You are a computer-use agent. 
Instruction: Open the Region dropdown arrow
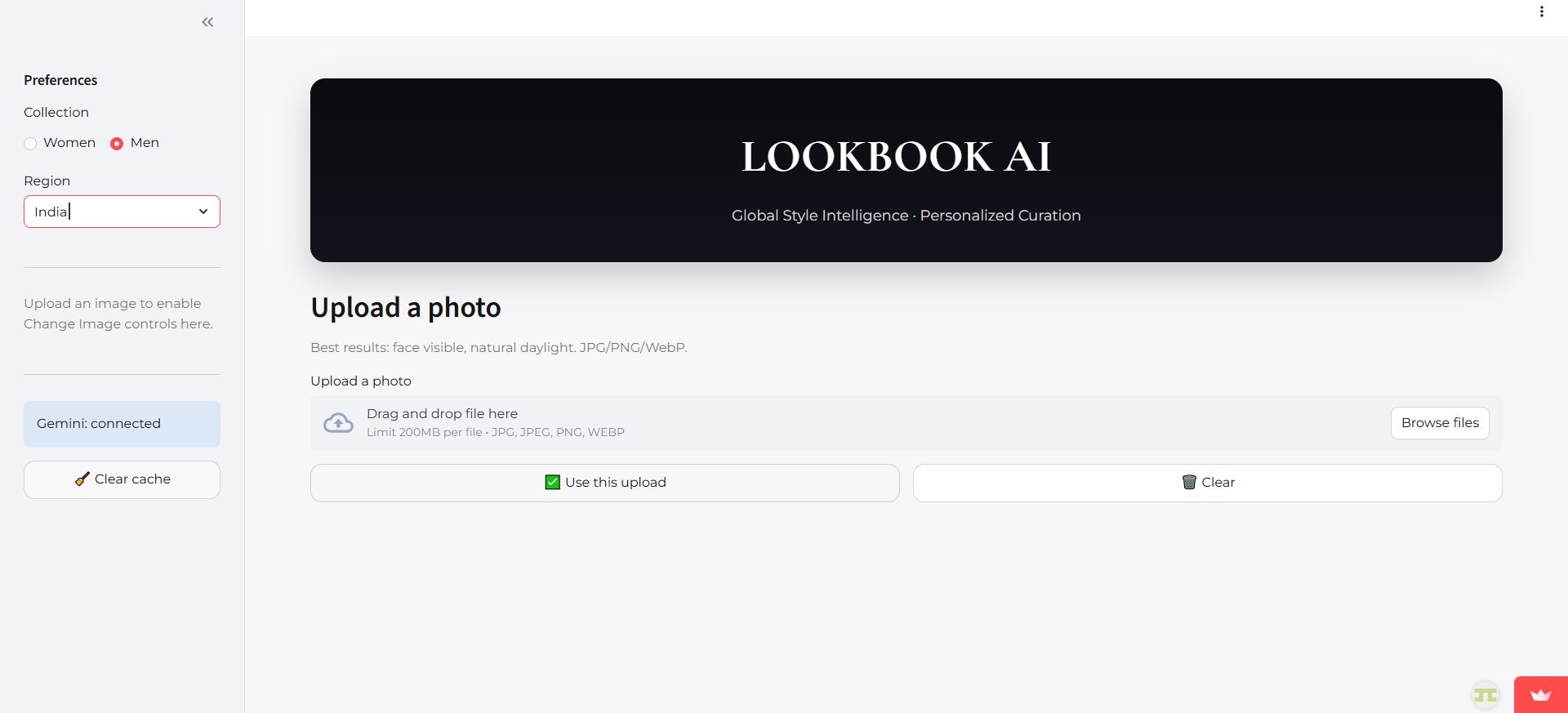(203, 212)
